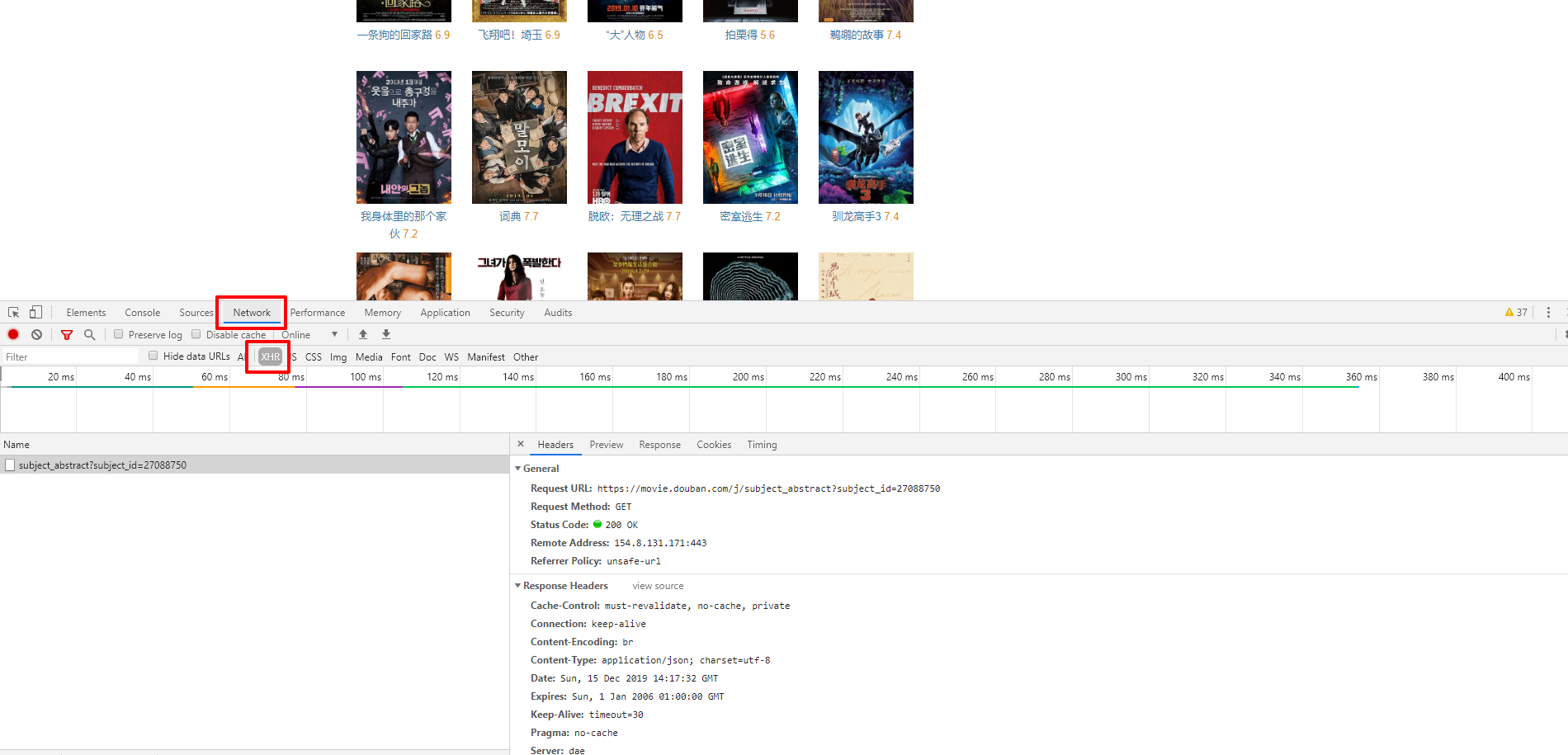The image size is (1568, 755).
Task: Close the request details pane
Action: pos(521,444)
